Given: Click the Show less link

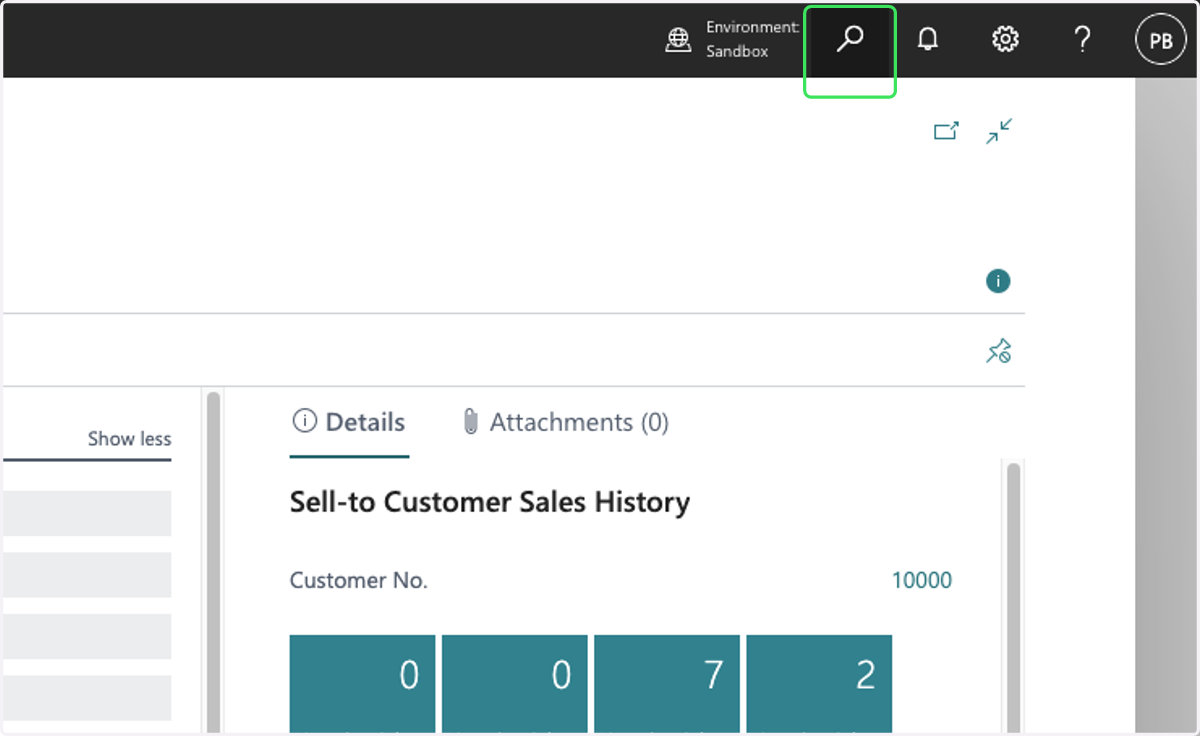Looking at the screenshot, I should point(129,438).
